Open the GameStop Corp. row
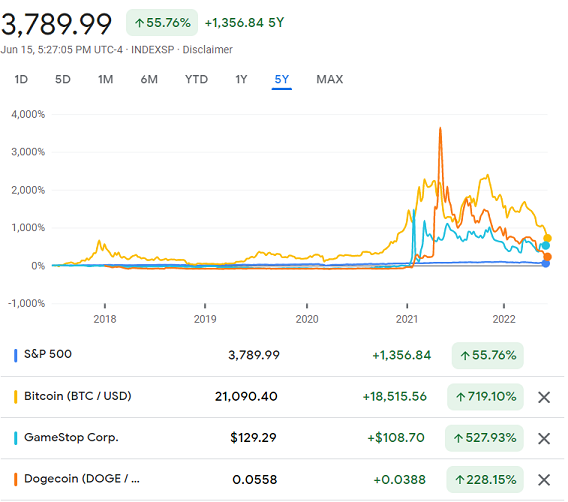The height and width of the screenshot is (502, 568). (x=282, y=438)
